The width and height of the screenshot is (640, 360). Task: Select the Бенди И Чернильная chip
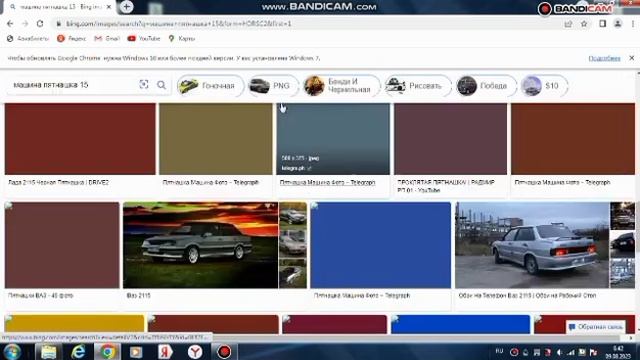point(341,86)
